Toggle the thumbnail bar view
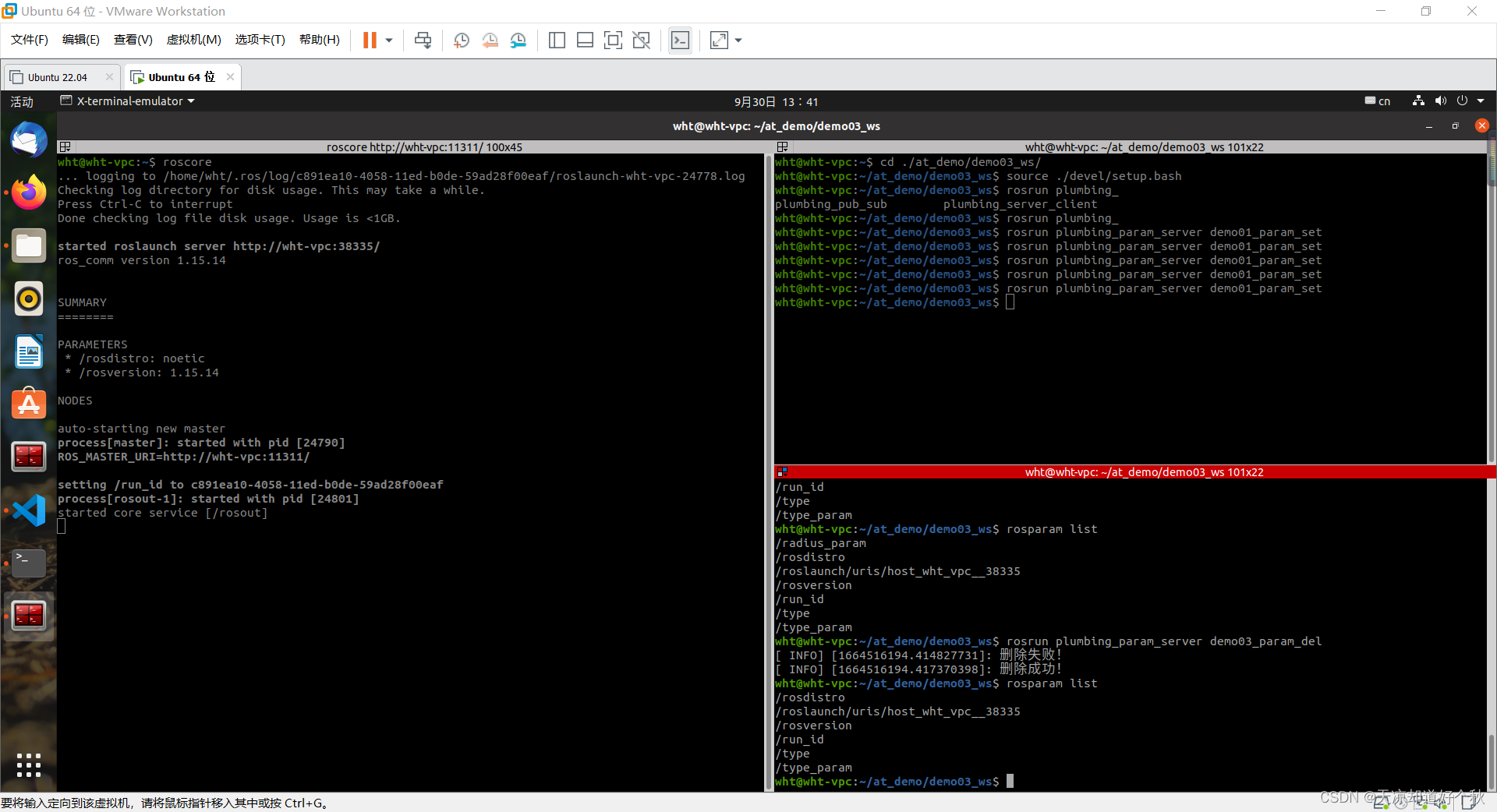Image resolution: width=1497 pixels, height=812 pixels. click(x=586, y=40)
